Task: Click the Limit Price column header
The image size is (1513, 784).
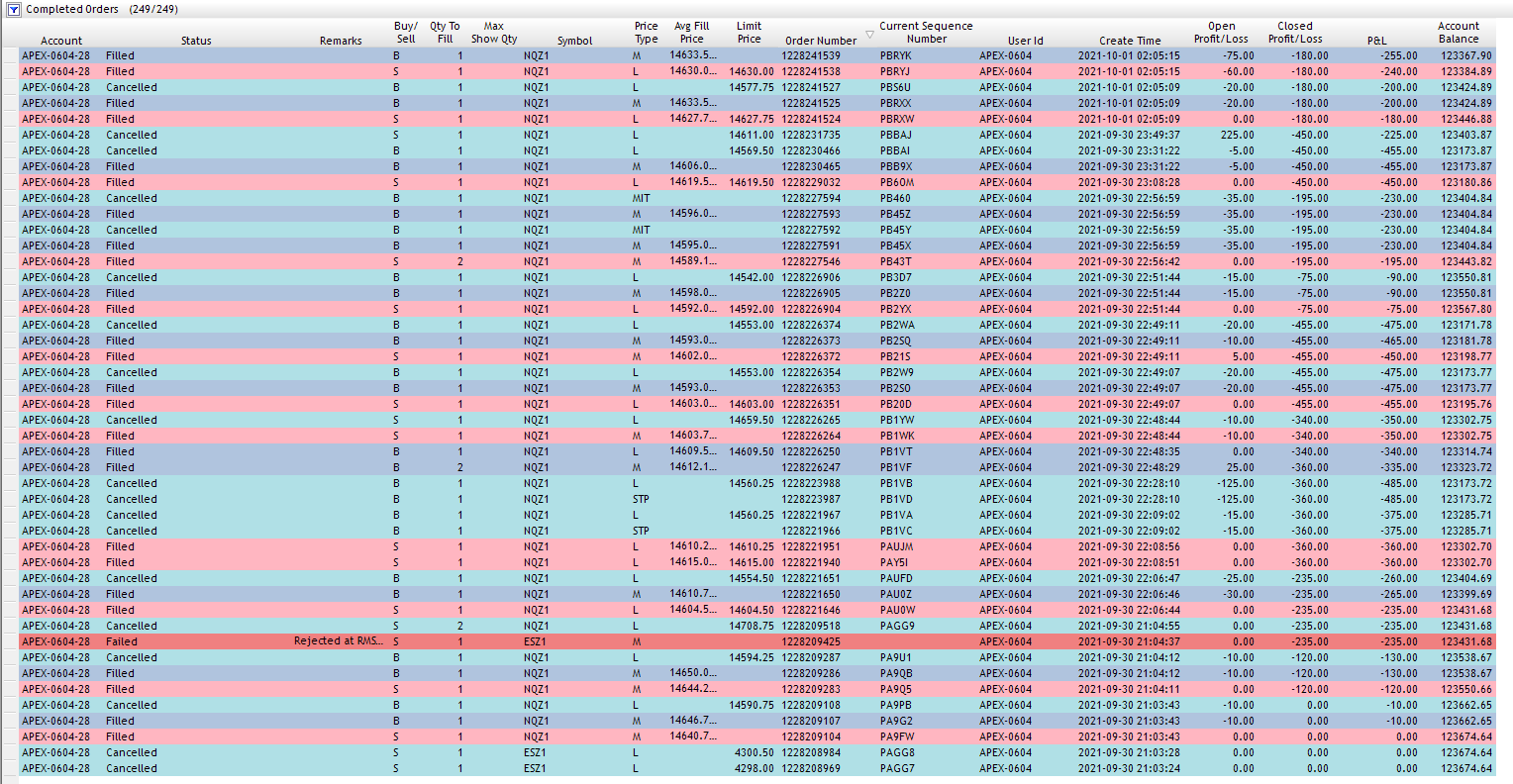Action: [750, 33]
